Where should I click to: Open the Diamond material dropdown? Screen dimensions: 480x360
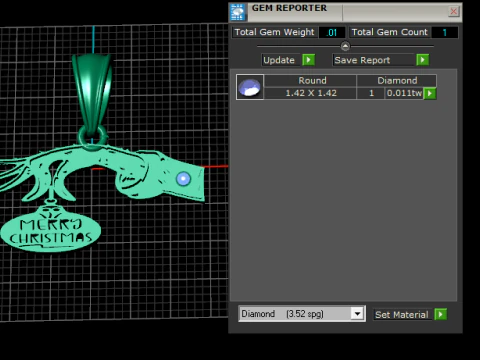coord(357,314)
